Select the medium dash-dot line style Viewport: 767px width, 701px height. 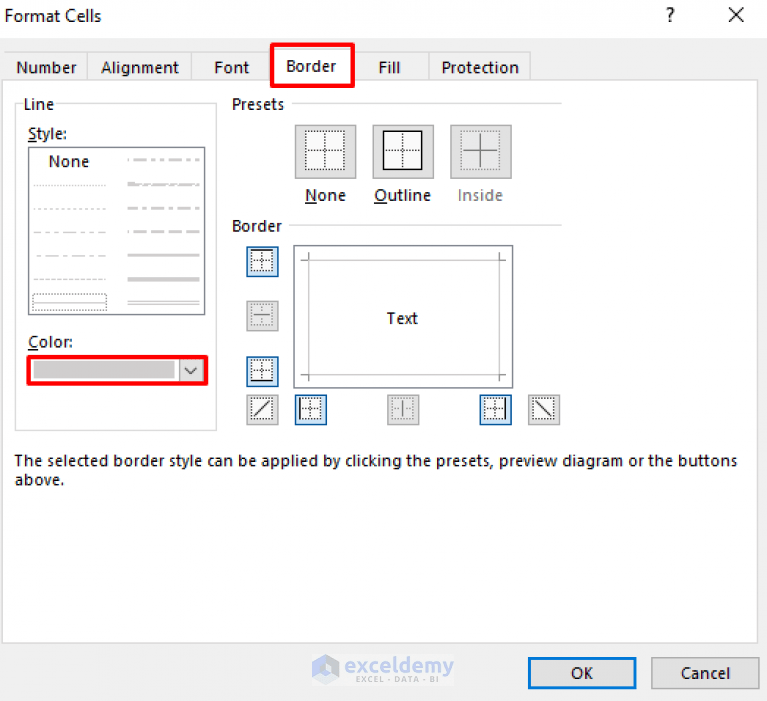tap(163, 208)
